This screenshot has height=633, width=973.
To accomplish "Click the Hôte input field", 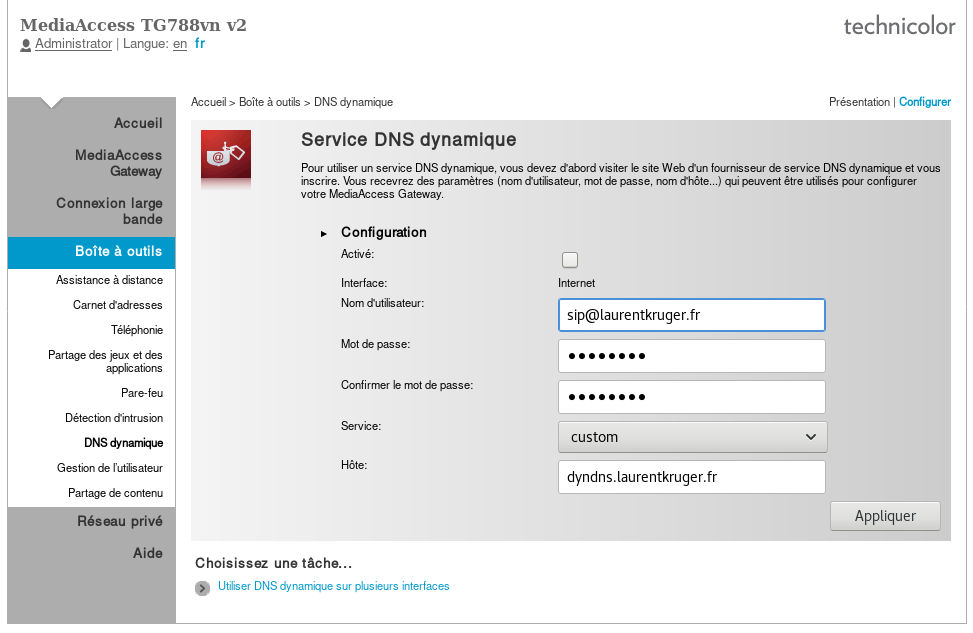I will pos(691,477).
